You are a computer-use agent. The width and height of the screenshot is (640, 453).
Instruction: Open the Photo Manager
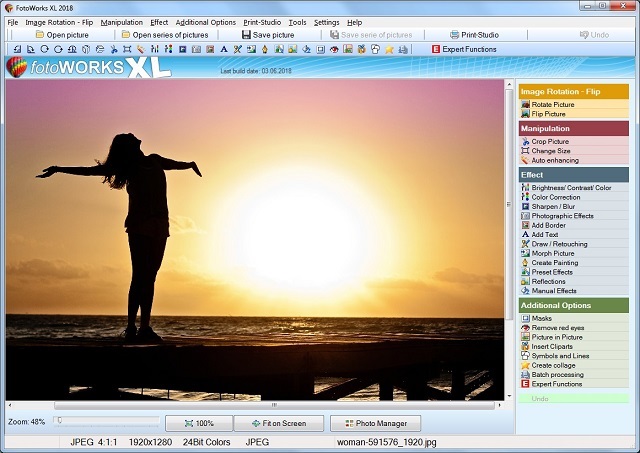(x=376, y=424)
